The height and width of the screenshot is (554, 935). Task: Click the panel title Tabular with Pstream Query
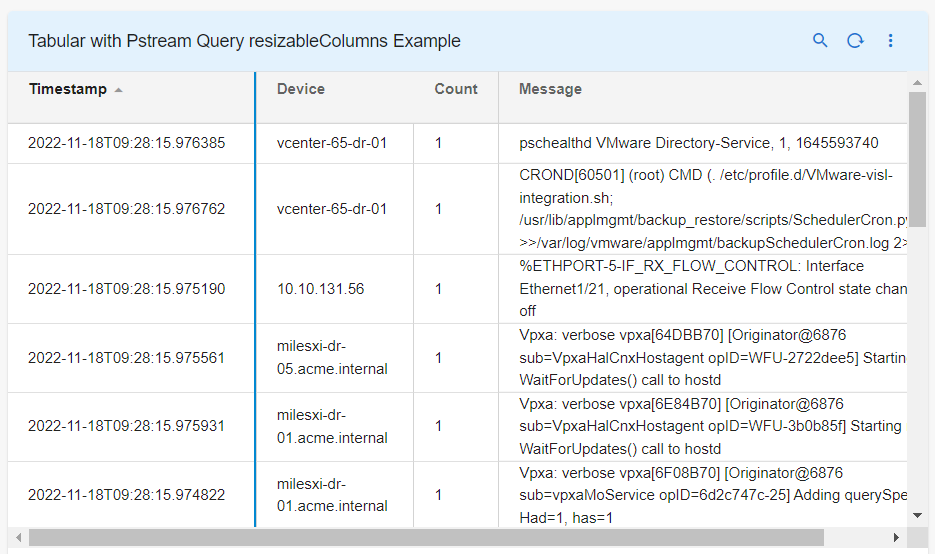point(244,41)
